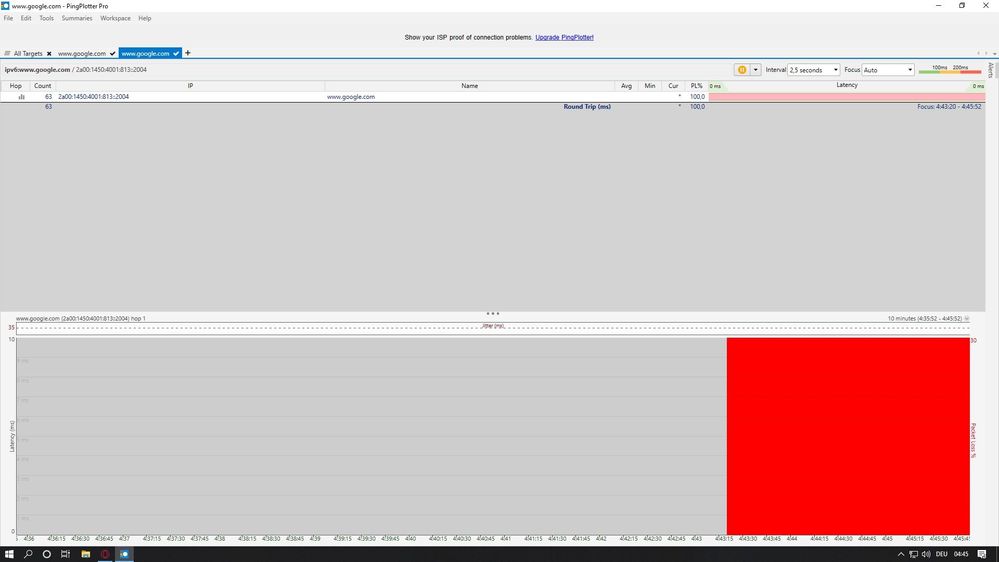Open the Windows Start menu
999x562 pixels.
(9, 554)
